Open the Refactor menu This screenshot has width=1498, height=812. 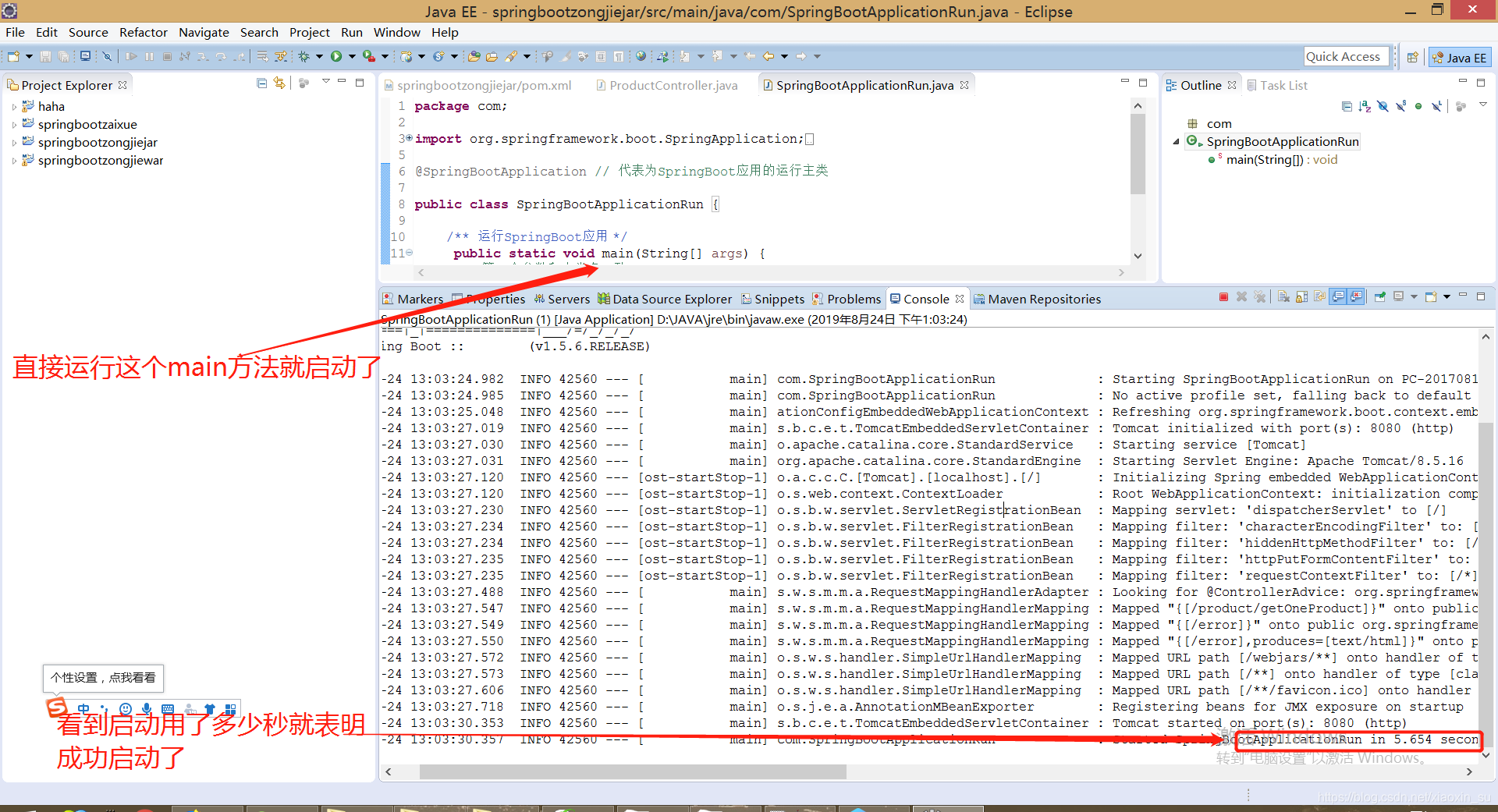[x=143, y=32]
